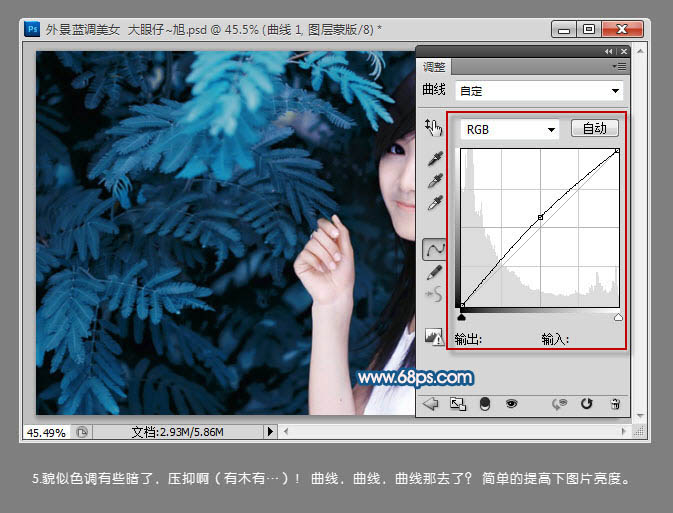Select the pencil draw-curve tool
Screen dimensions: 673x513
pos(435,271)
